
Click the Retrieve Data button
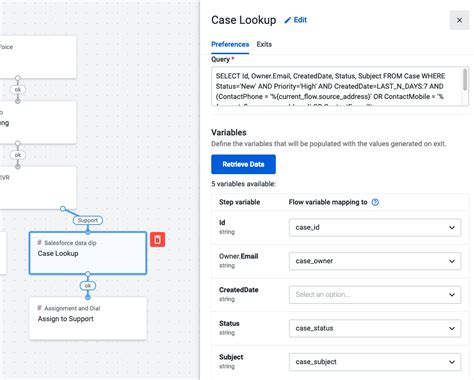point(243,164)
